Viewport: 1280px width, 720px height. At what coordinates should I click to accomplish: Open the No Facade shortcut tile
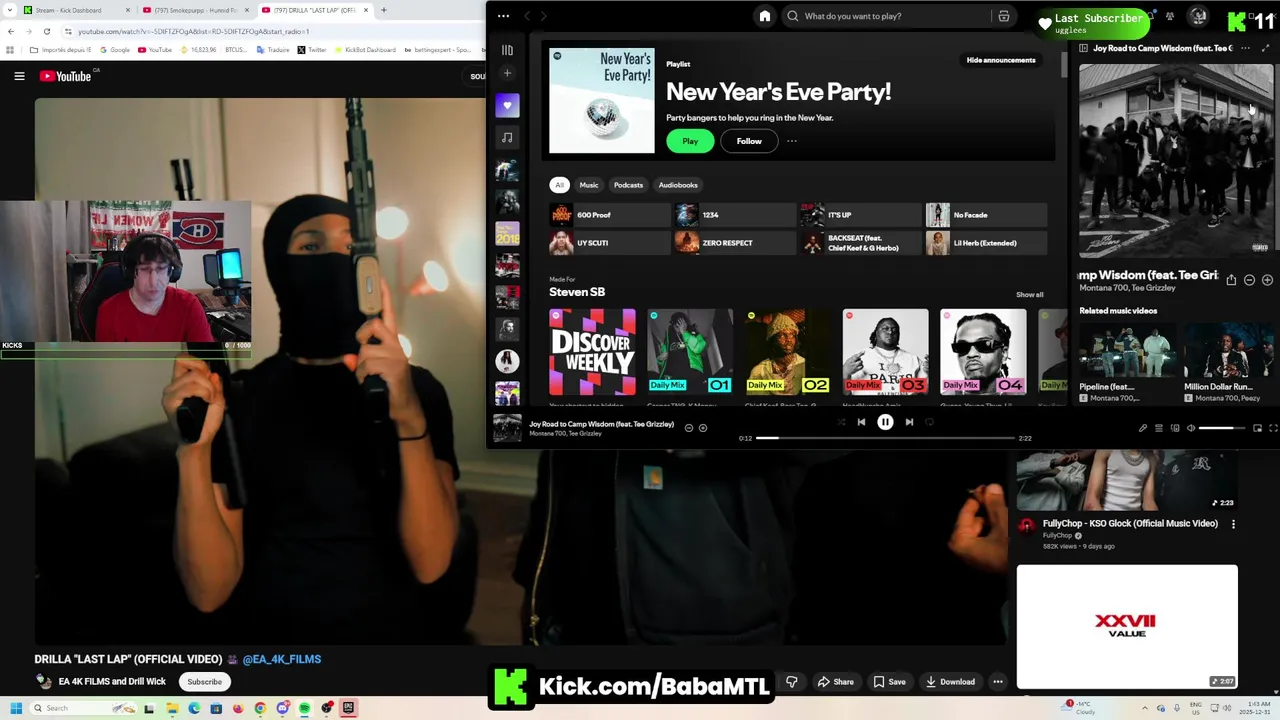pos(986,215)
